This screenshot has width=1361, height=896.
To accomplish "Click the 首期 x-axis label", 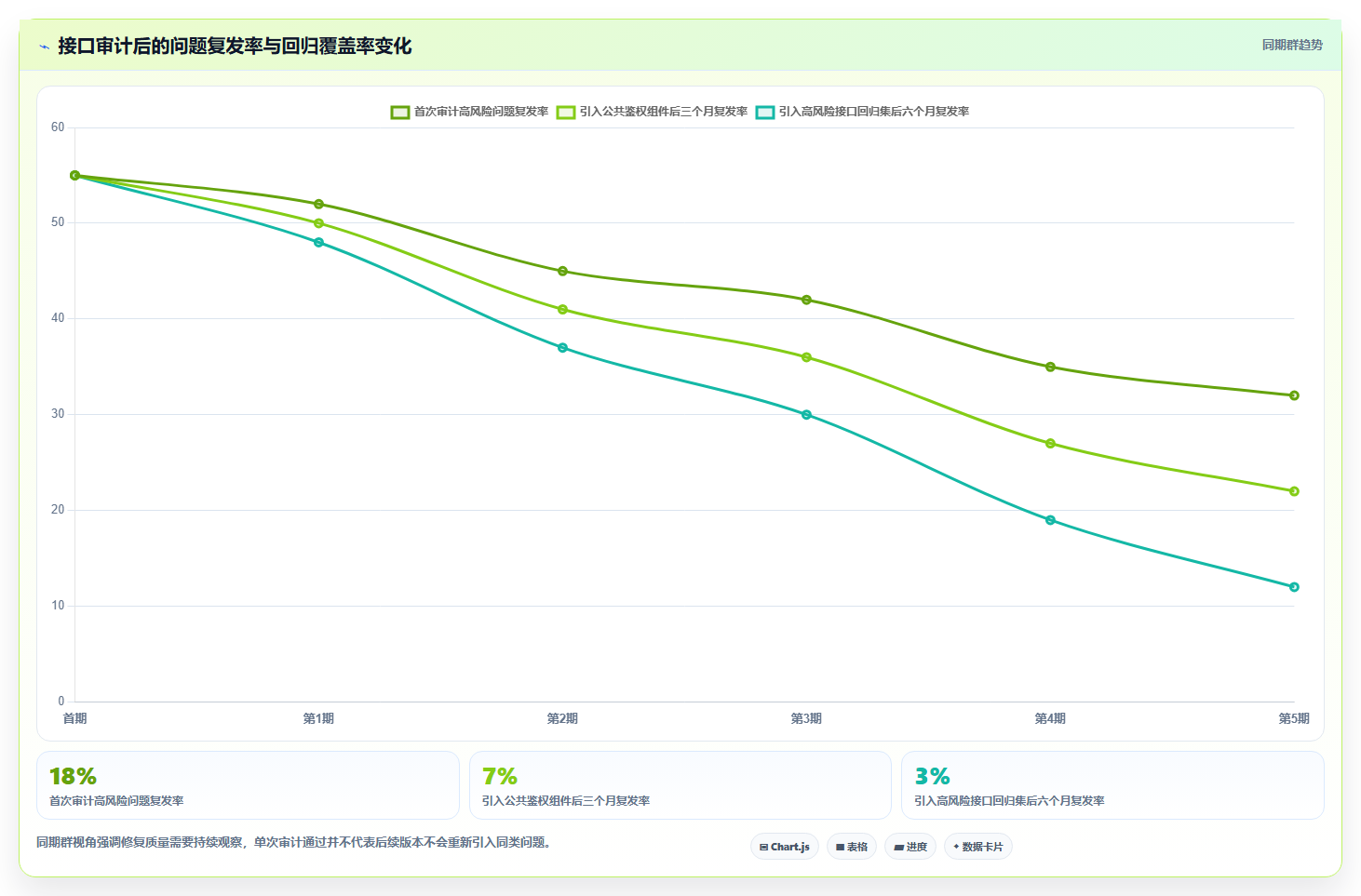I will pos(74,718).
